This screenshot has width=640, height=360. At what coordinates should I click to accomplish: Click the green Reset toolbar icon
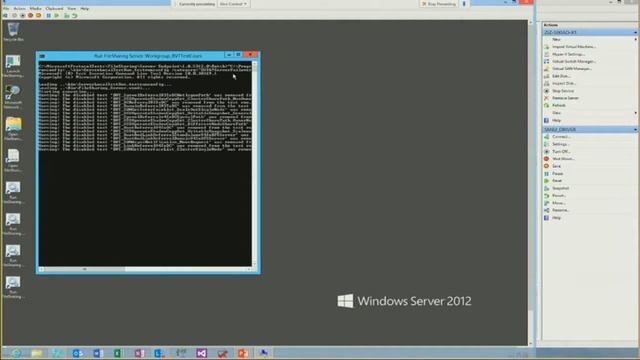57,16
